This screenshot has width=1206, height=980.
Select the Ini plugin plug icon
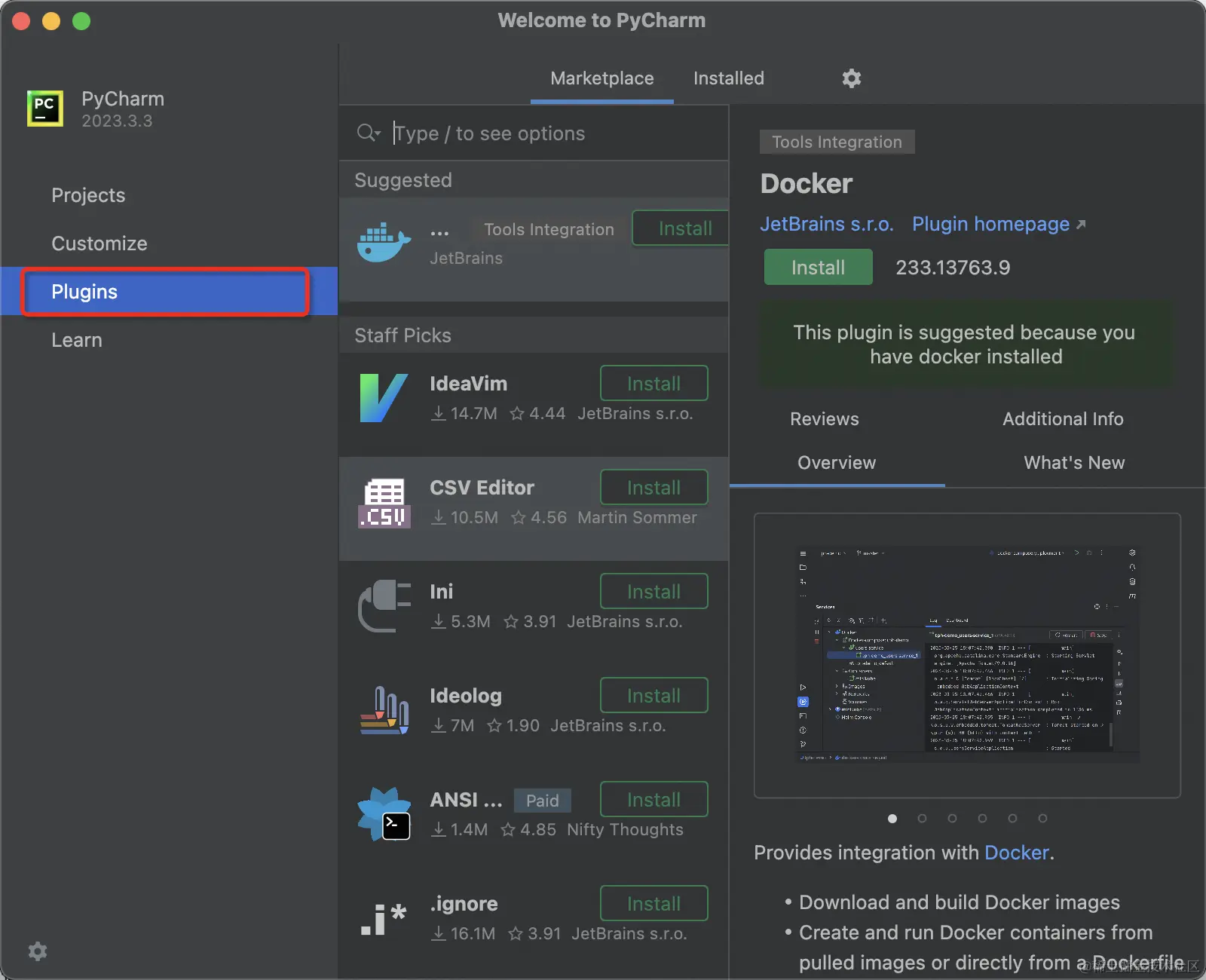384,606
